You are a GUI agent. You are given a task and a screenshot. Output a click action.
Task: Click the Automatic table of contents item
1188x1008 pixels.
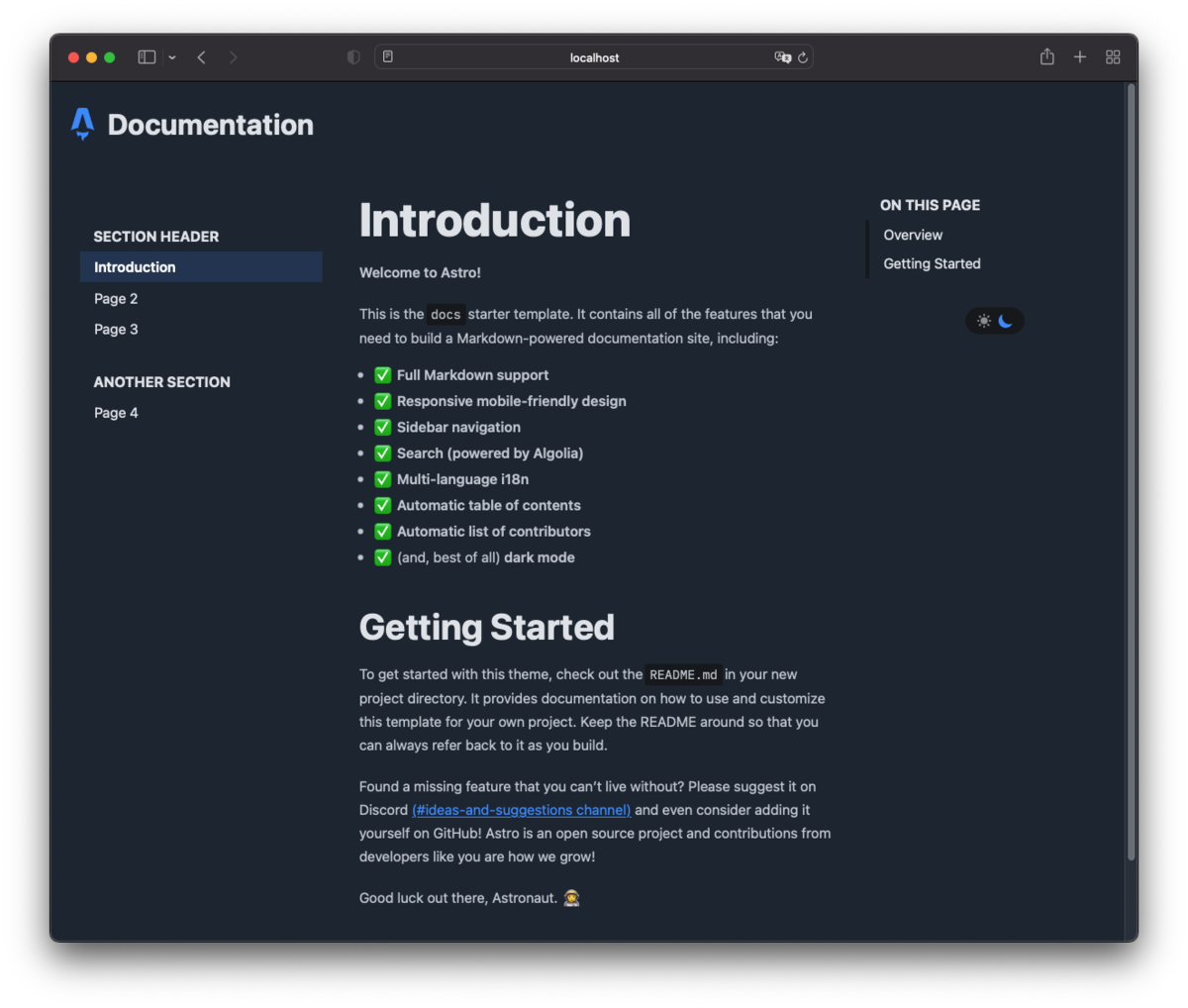[489, 505]
